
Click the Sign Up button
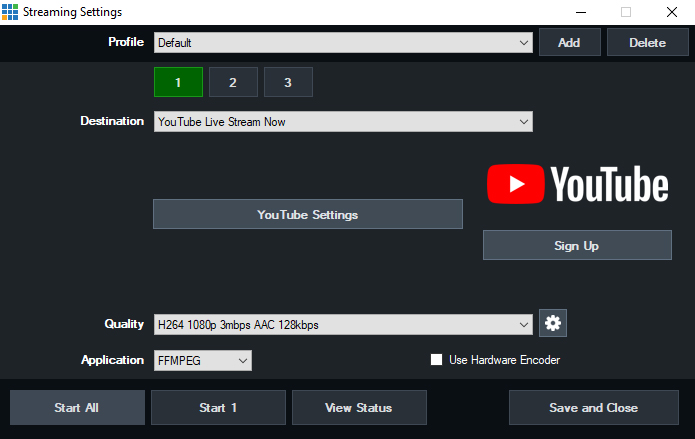(x=576, y=245)
